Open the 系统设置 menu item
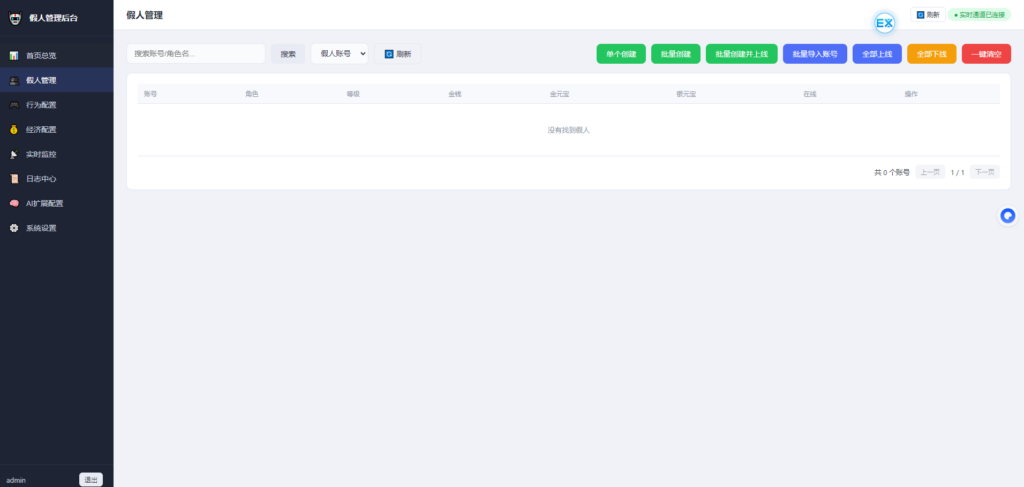This screenshot has width=1024, height=487. [x=57, y=228]
